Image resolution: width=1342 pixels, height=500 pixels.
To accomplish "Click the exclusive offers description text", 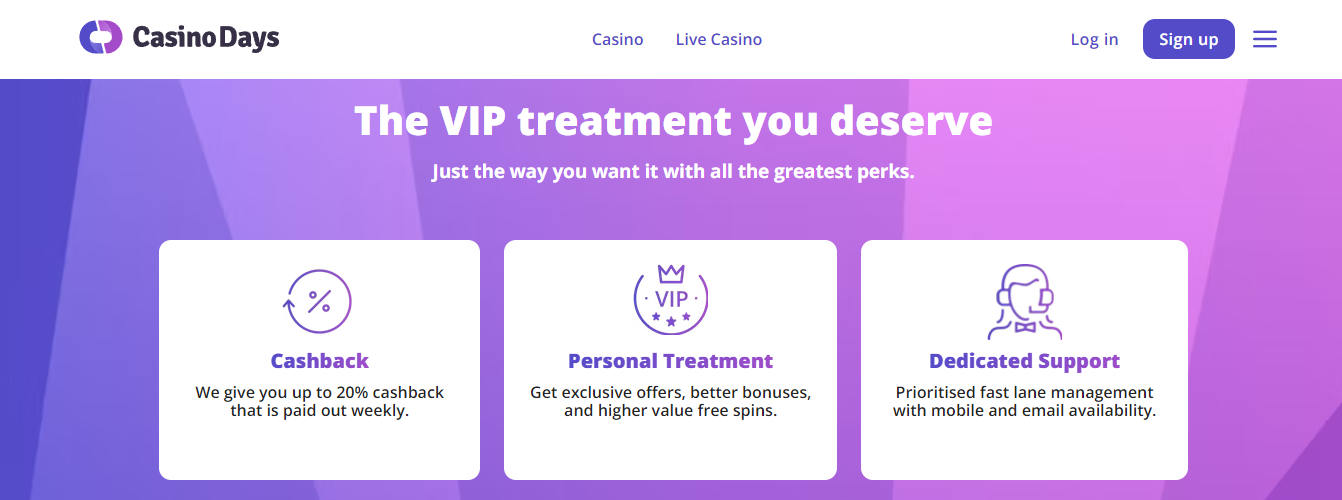I will coord(670,401).
